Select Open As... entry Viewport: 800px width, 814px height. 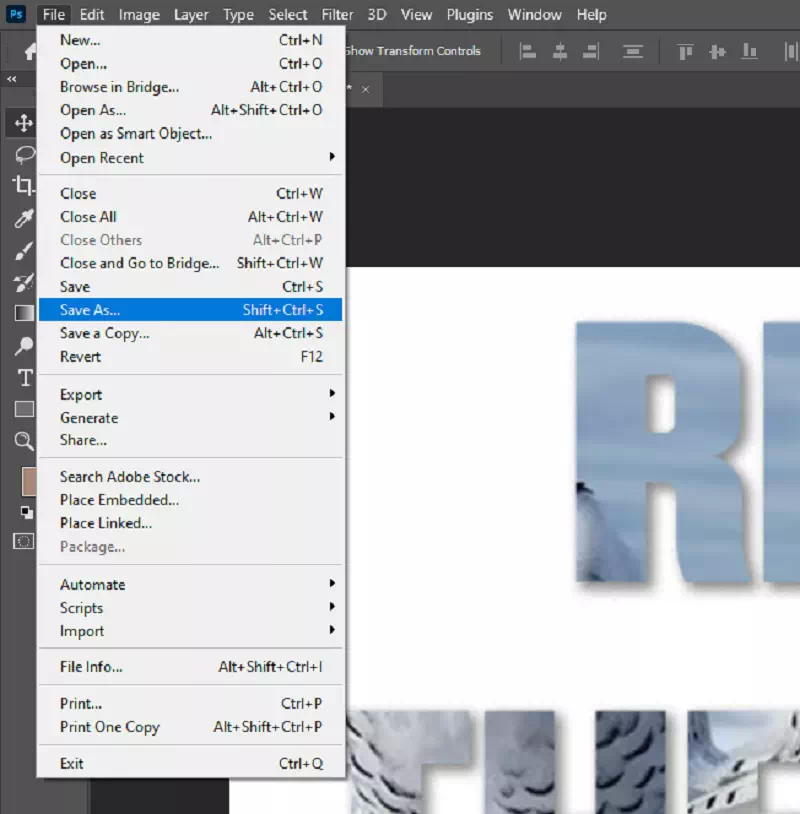click(191, 110)
